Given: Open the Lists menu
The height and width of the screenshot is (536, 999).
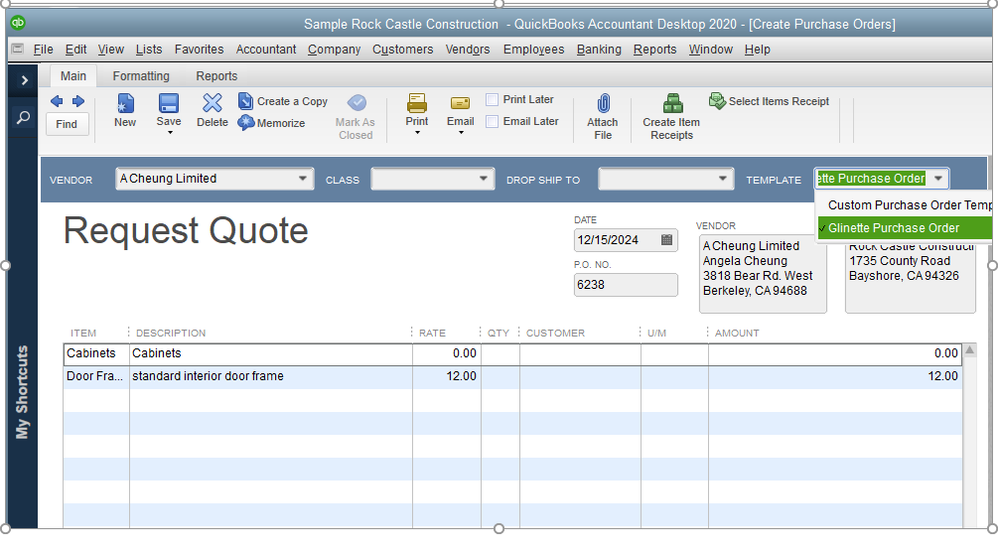Looking at the screenshot, I should coord(148,49).
